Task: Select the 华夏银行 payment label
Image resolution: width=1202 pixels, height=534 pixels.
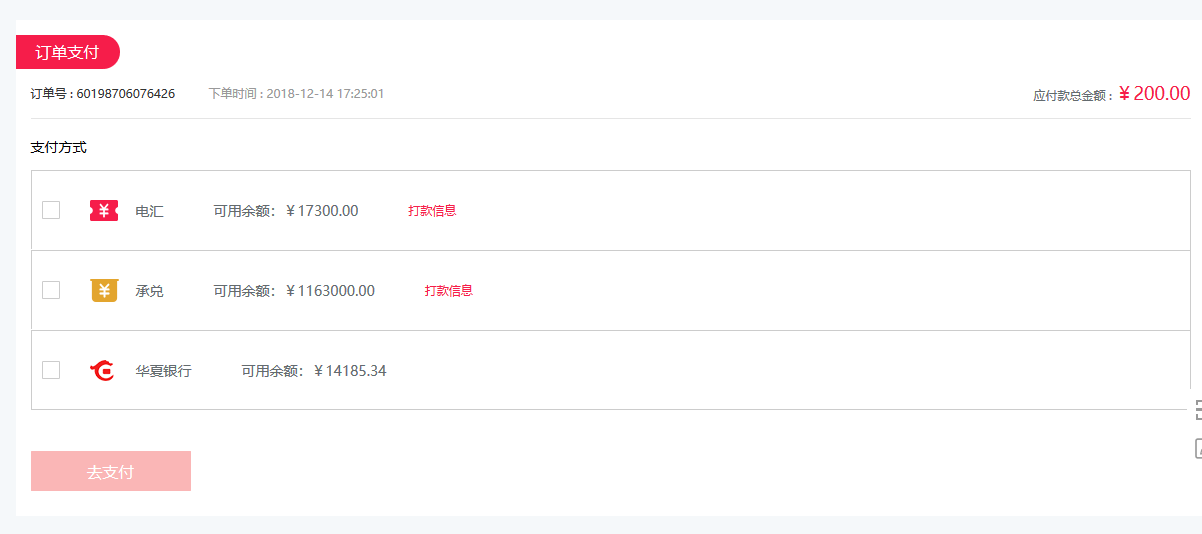Action: [x=164, y=371]
